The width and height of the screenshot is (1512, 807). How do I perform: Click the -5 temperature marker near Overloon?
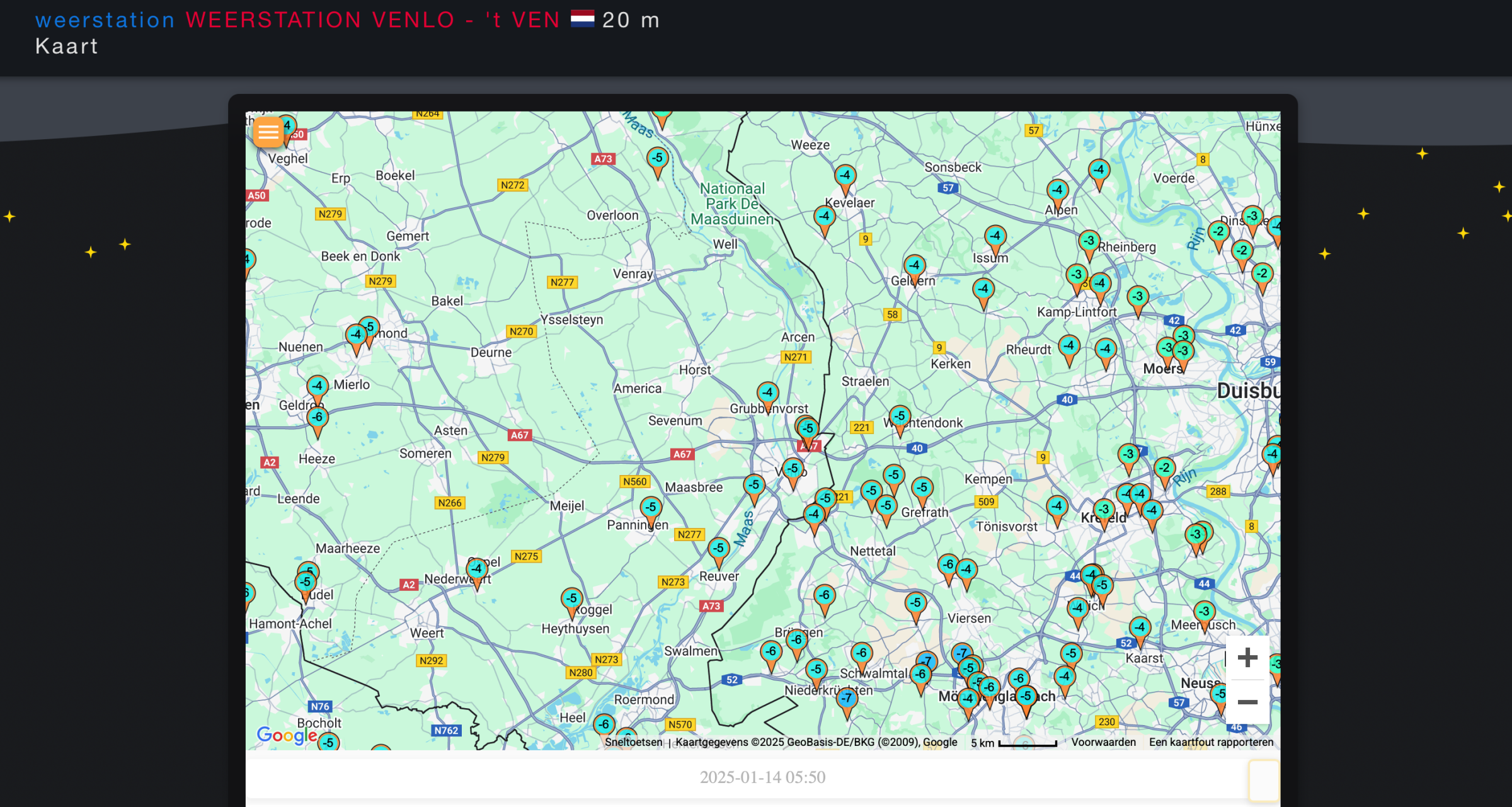pyautogui.click(x=657, y=158)
